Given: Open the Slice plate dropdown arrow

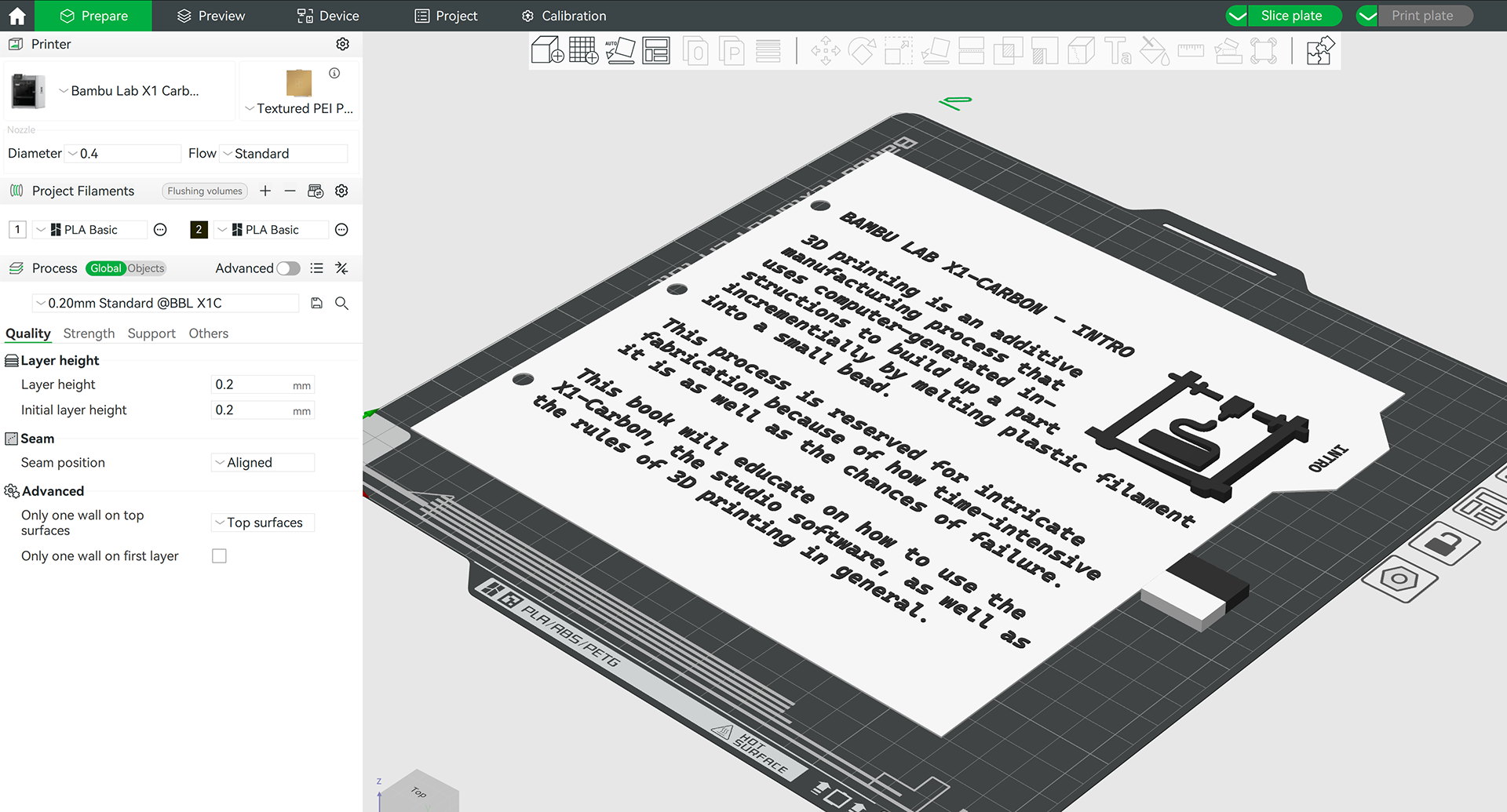Looking at the screenshot, I should click(1238, 16).
